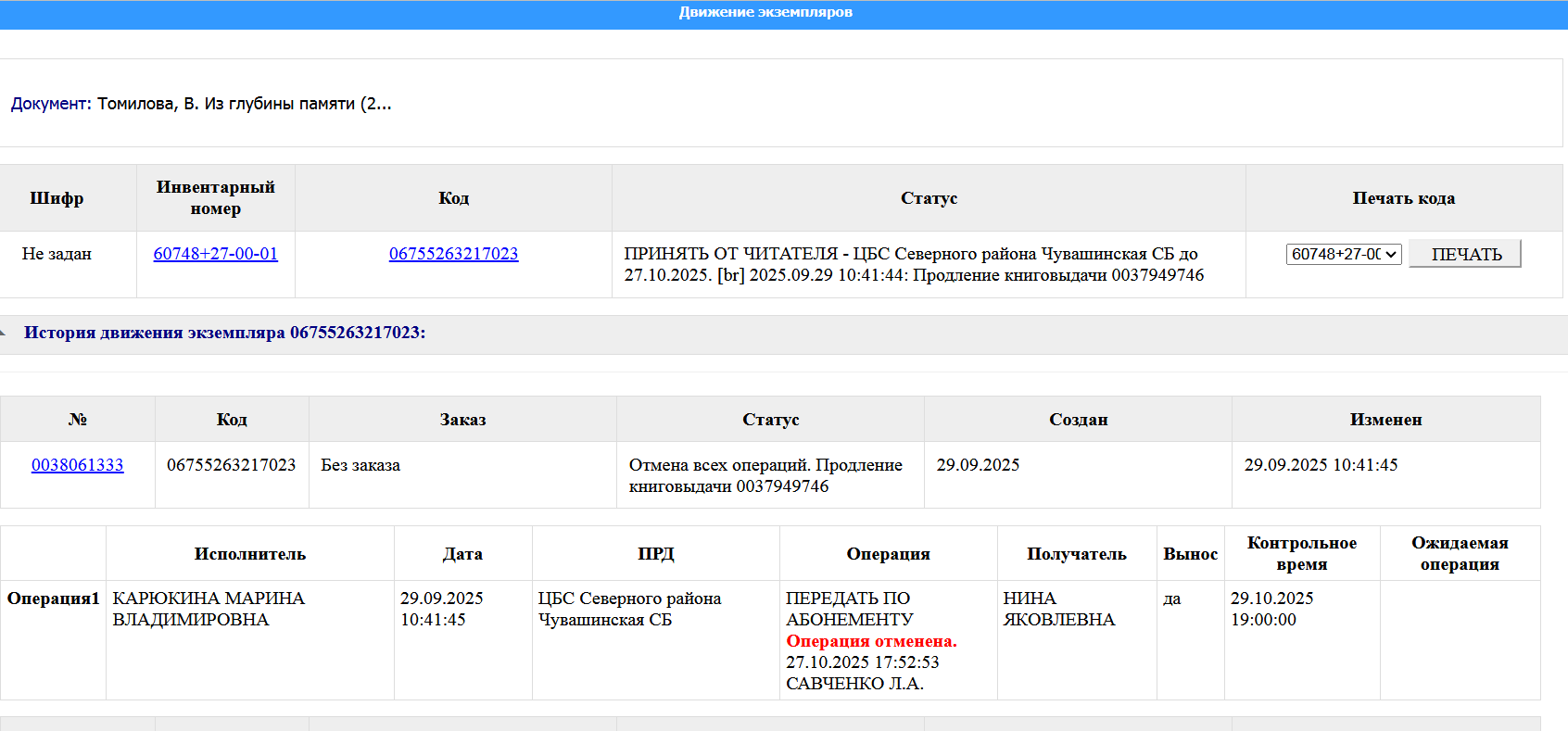Click the Движение экземпляров title bar
1568x731 pixels.
pos(765,13)
